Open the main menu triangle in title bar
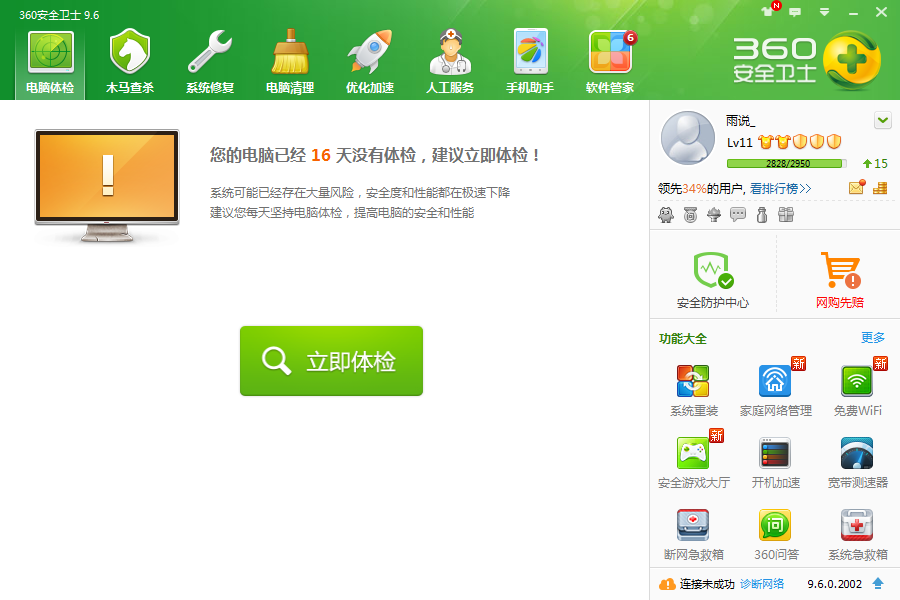Screen dimensions: 900x600 (x=824, y=11)
